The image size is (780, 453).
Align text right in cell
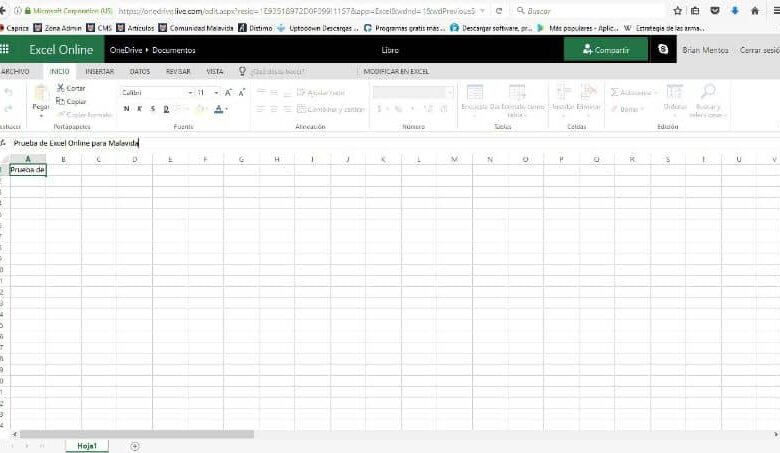pyautogui.click(x=288, y=109)
